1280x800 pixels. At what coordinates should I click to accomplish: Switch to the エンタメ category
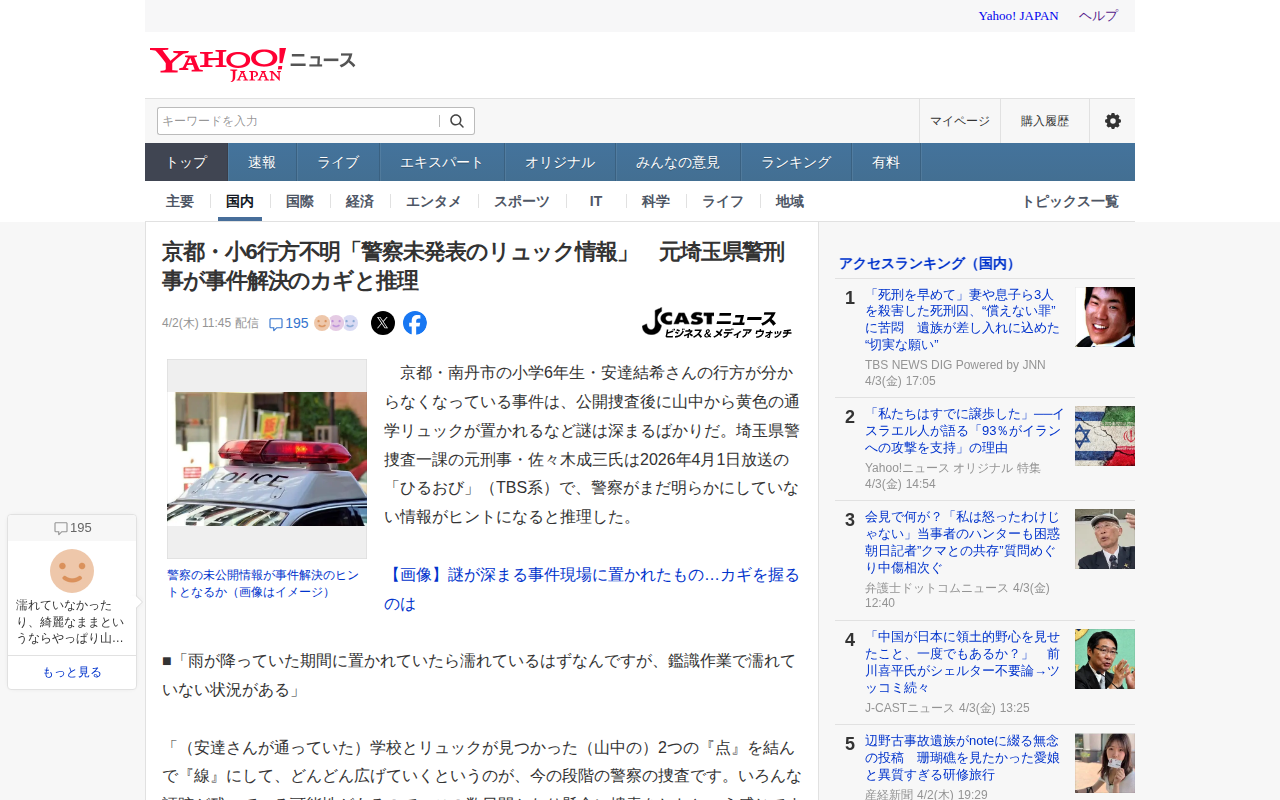[434, 201]
